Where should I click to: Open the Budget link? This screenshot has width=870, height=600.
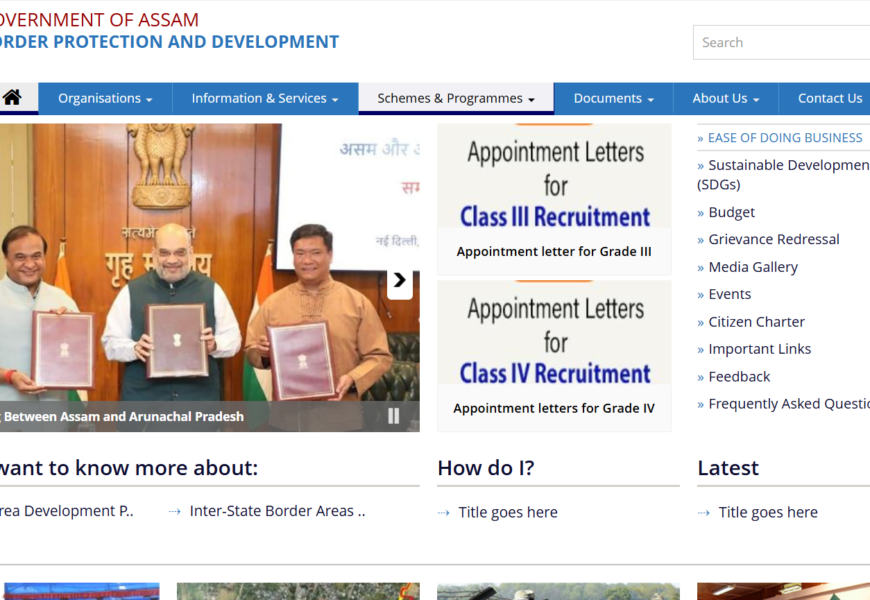pos(731,212)
